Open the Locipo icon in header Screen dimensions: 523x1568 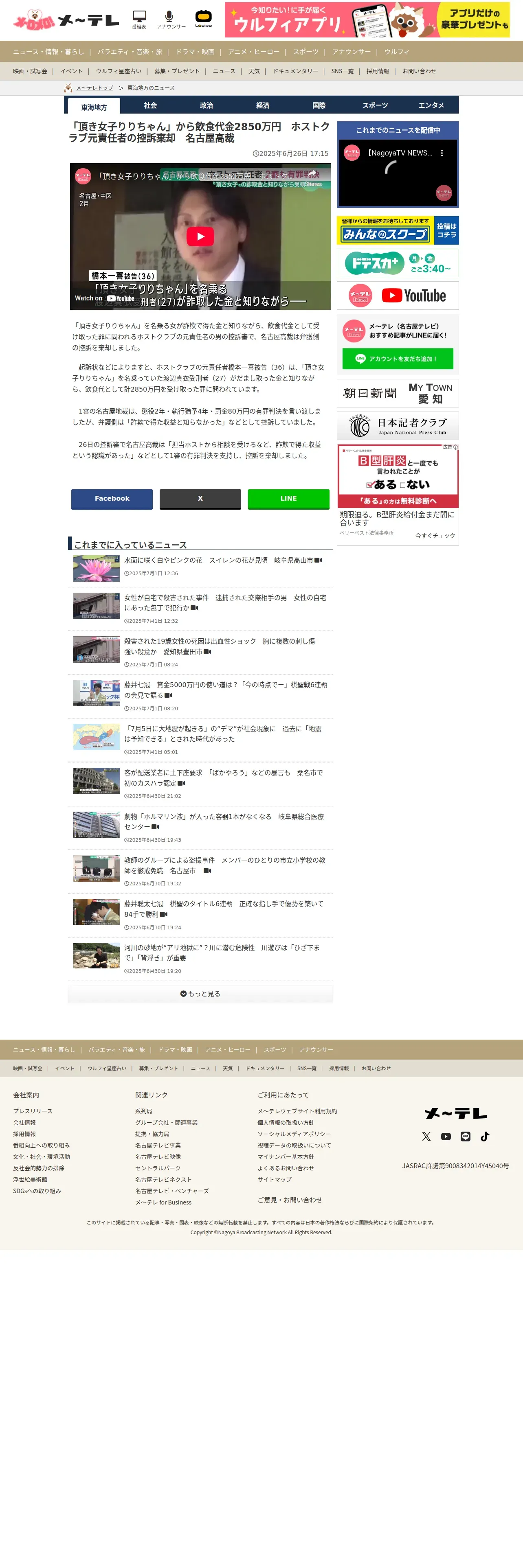point(203,19)
